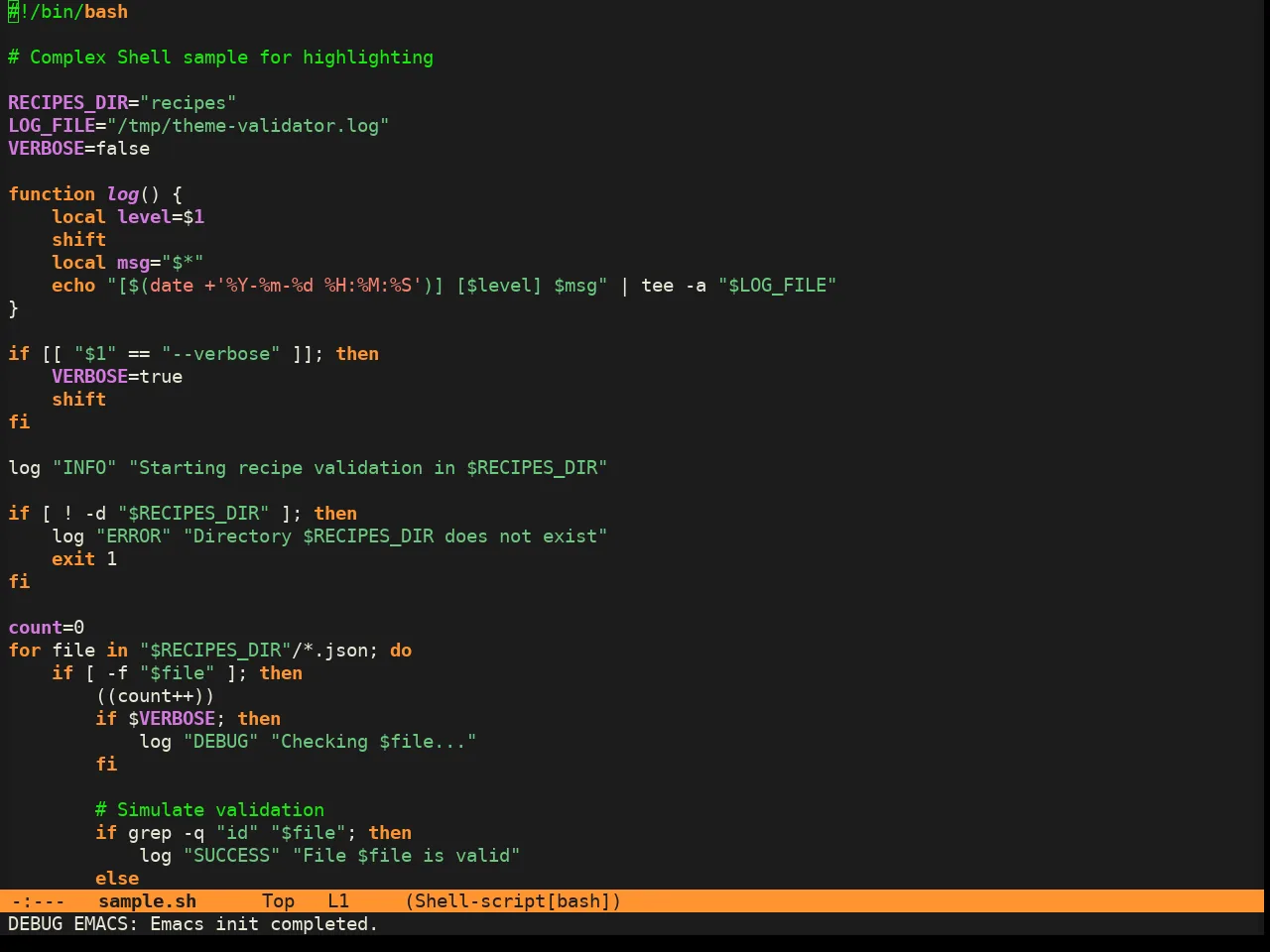Click 'if $VERBOSE; then' line
The image size is (1270, 952).
coord(188,719)
